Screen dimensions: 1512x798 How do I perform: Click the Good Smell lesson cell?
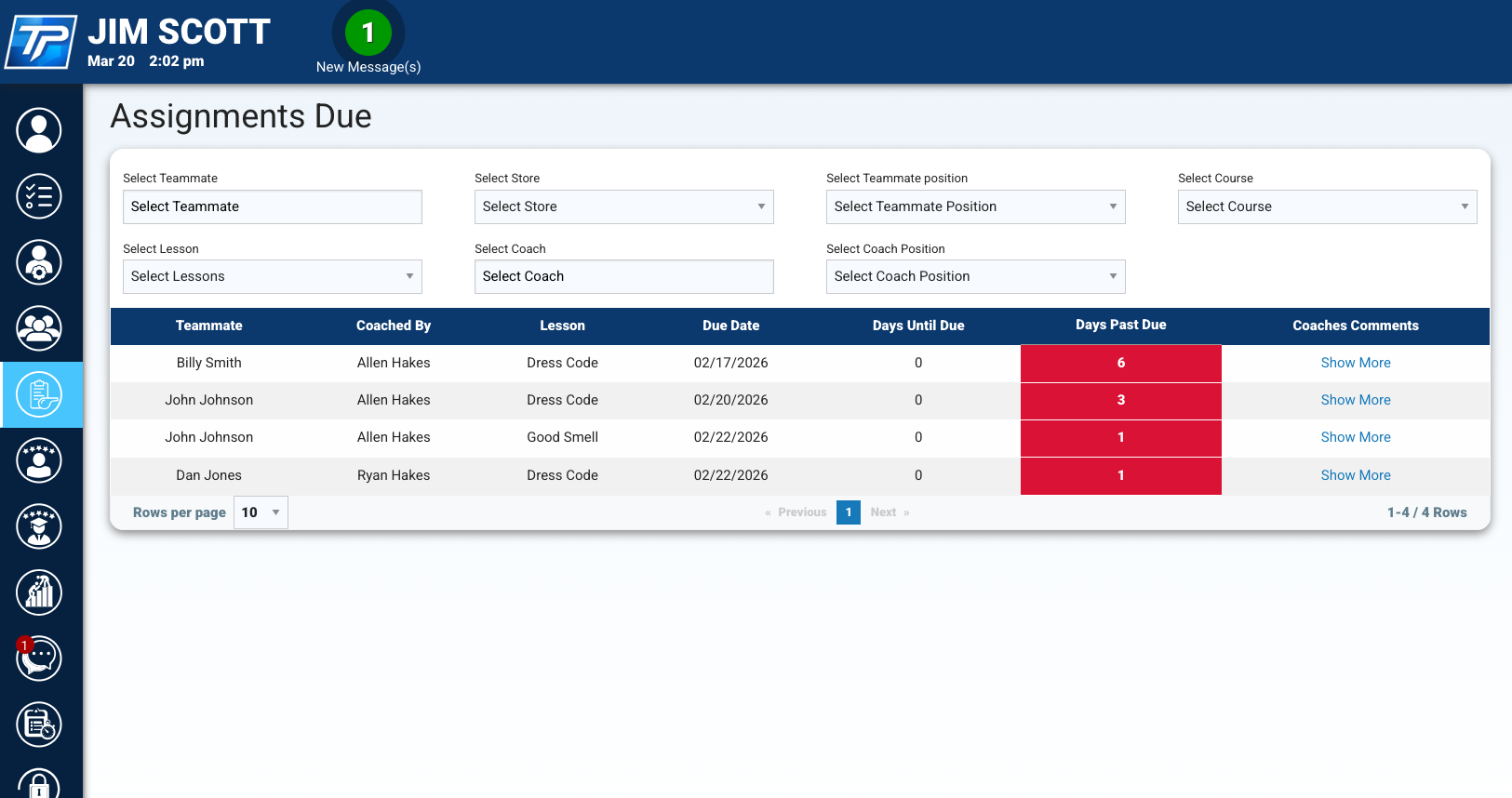point(563,437)
